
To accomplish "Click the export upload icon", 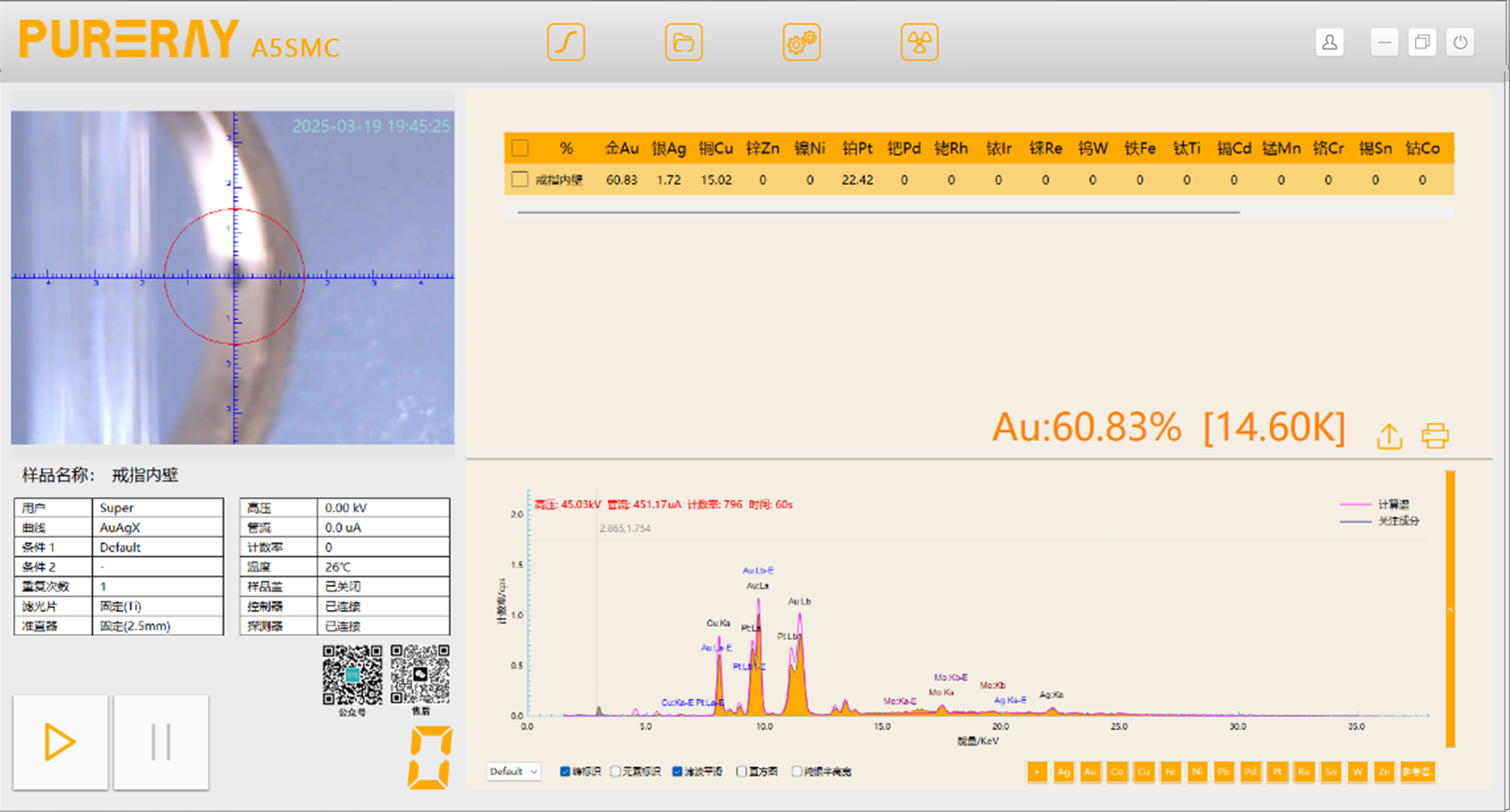I will click(x=1389, y=436).
